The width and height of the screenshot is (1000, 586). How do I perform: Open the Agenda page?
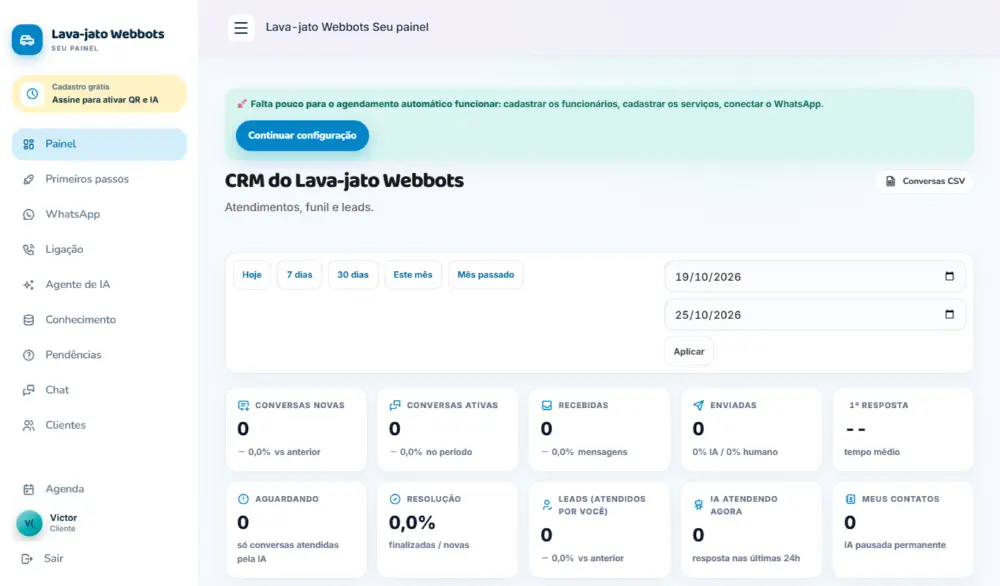pos(99,489)
